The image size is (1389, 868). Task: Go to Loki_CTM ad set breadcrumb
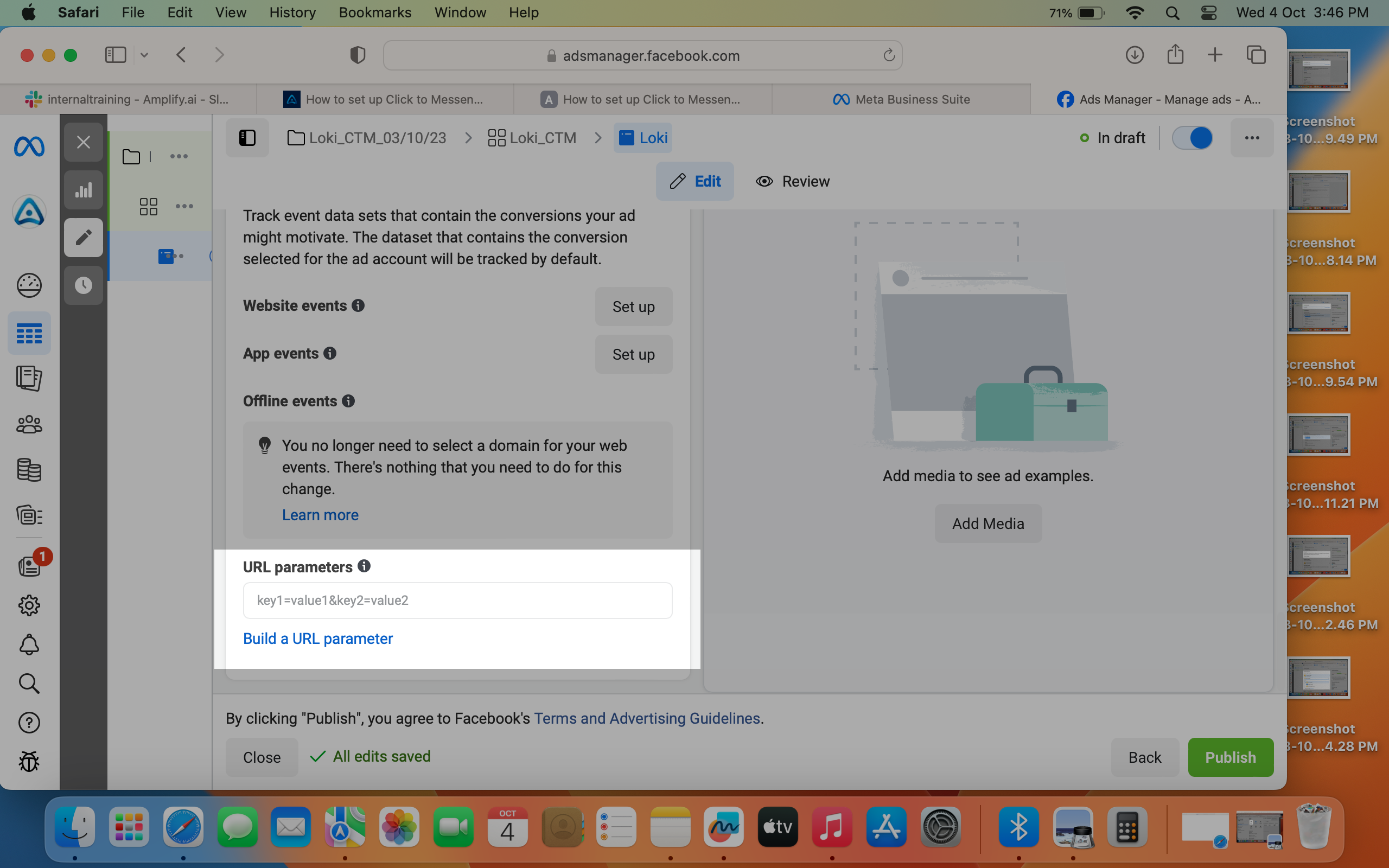pos(532,138)
